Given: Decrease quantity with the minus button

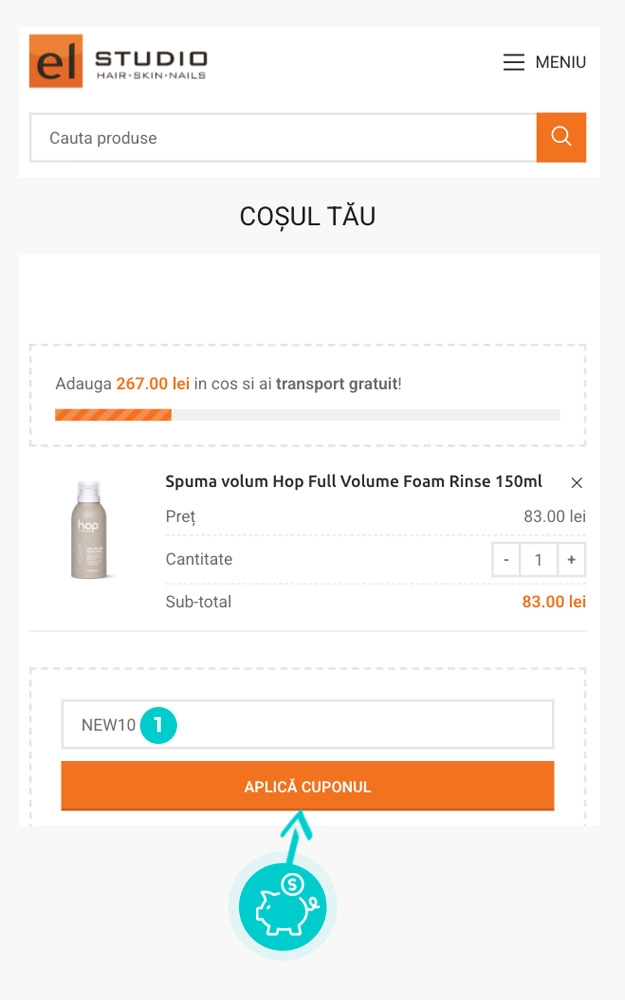Looking at the screenshot, I should click(x=506, y=560).
